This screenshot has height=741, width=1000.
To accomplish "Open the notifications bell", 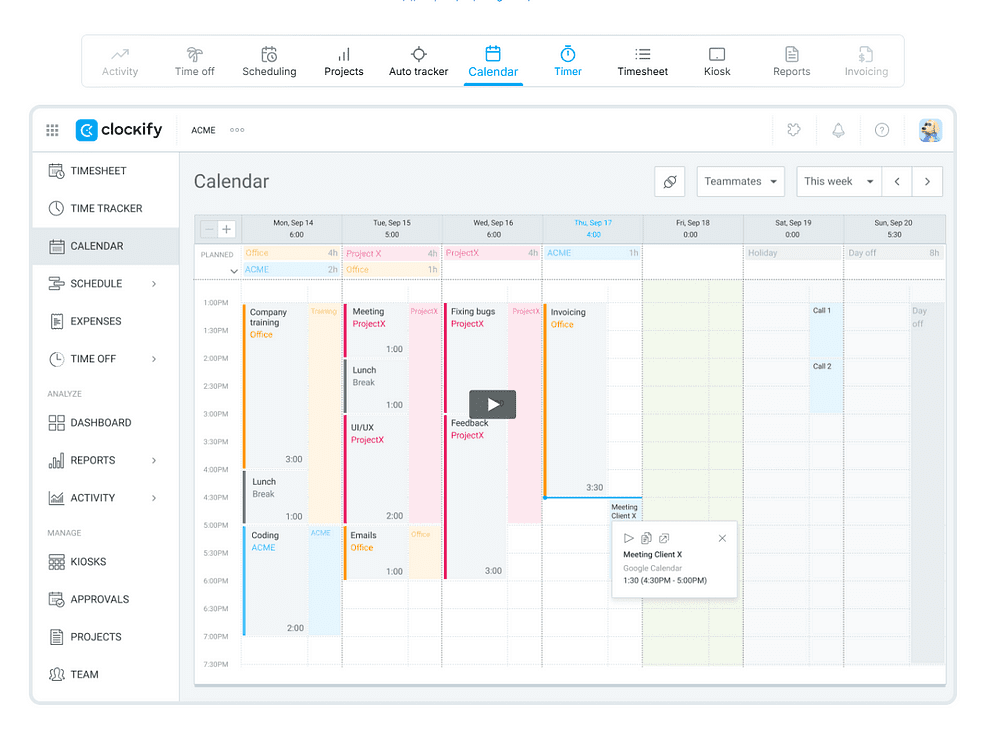I will pyautogui.click(x=838, y=130).
